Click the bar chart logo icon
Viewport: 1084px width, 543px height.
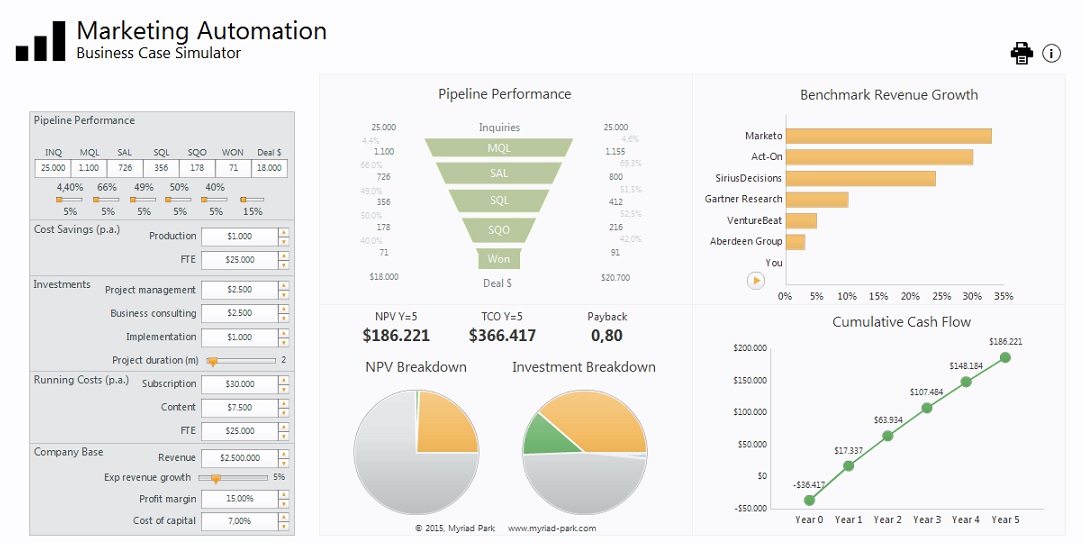[40, 41]
